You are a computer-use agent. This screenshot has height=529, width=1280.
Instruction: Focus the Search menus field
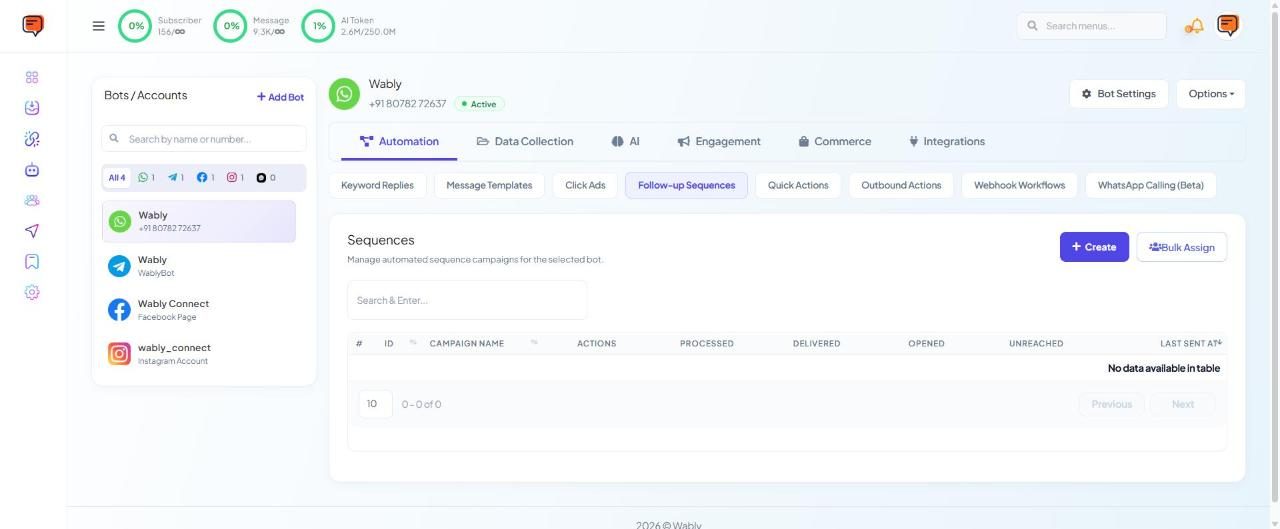pos(1091,26)
